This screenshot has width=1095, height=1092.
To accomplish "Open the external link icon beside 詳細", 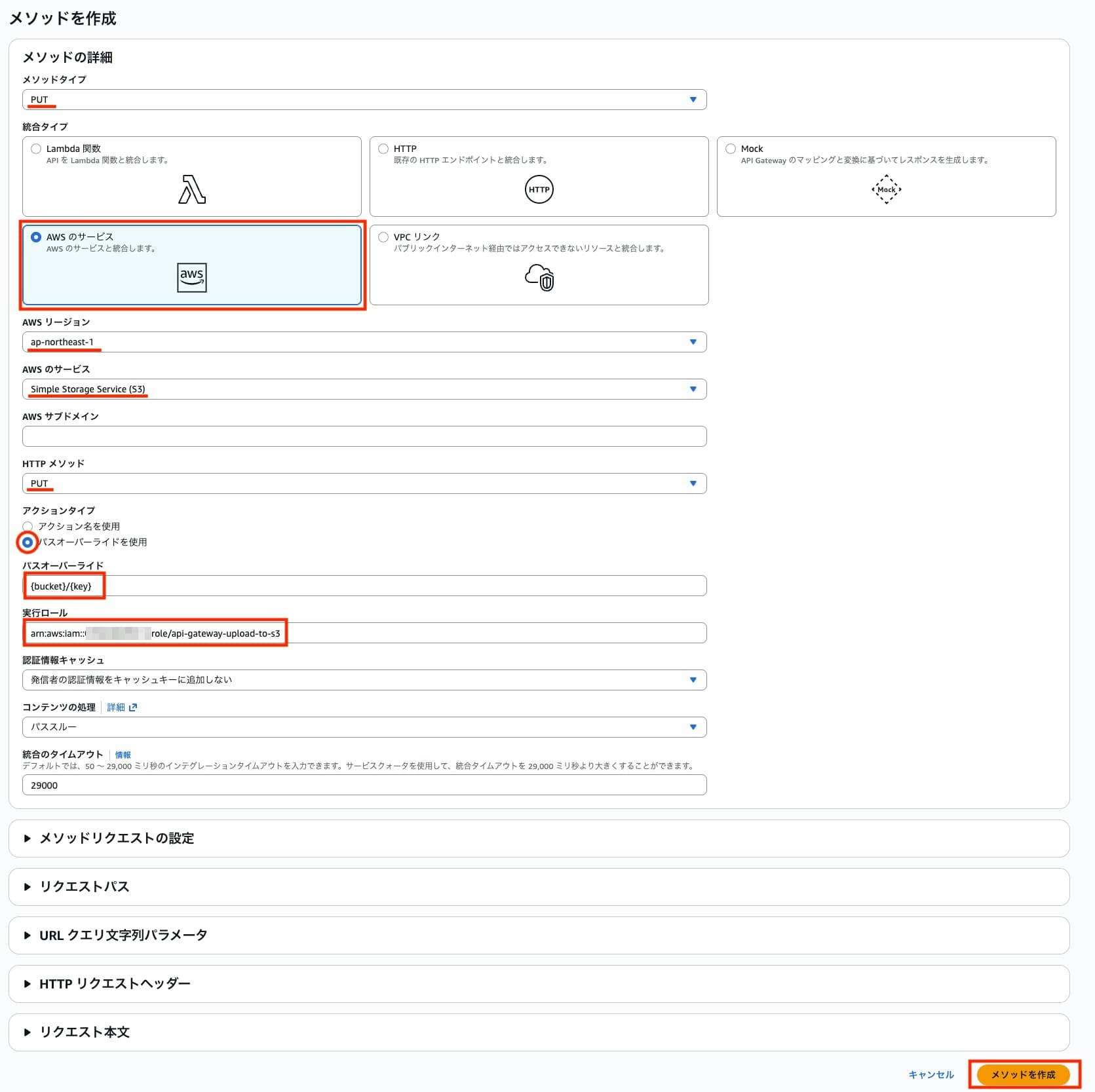I will click(134, 707).
